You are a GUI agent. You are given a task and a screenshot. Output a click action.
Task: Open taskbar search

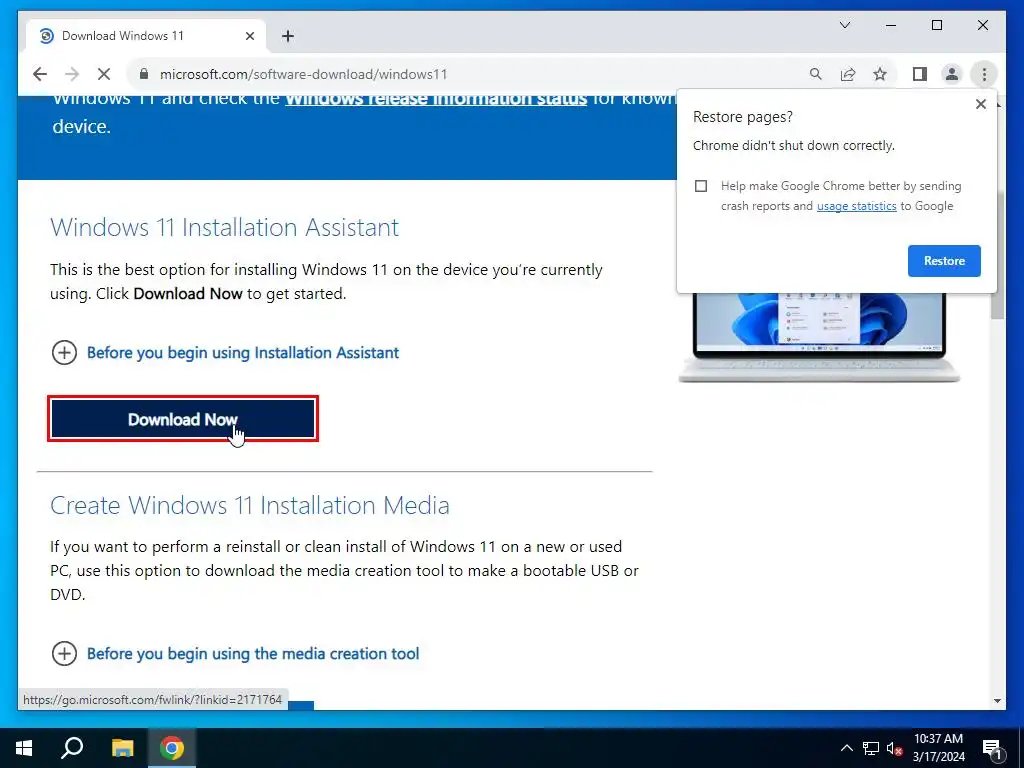coord(72,748)
